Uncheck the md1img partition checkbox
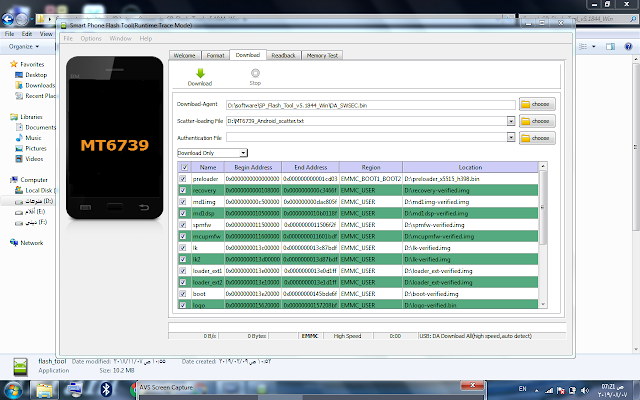Screen dimensions: 640x400 pyautogui.click(x=183, y=202)
